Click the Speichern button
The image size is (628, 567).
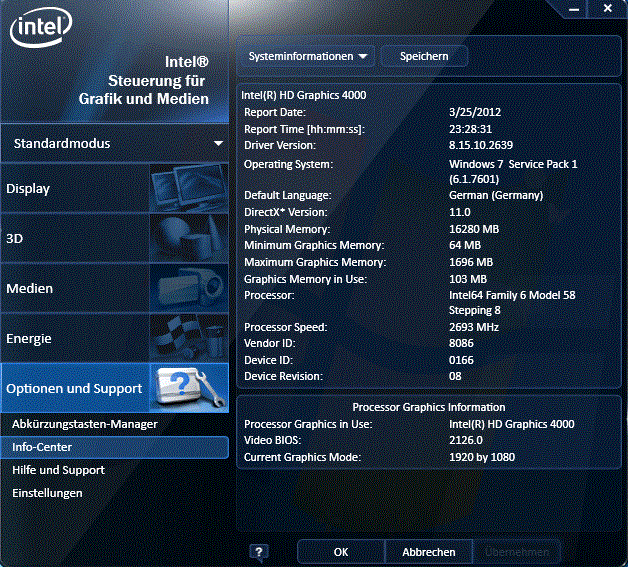[x=424, y=57]
